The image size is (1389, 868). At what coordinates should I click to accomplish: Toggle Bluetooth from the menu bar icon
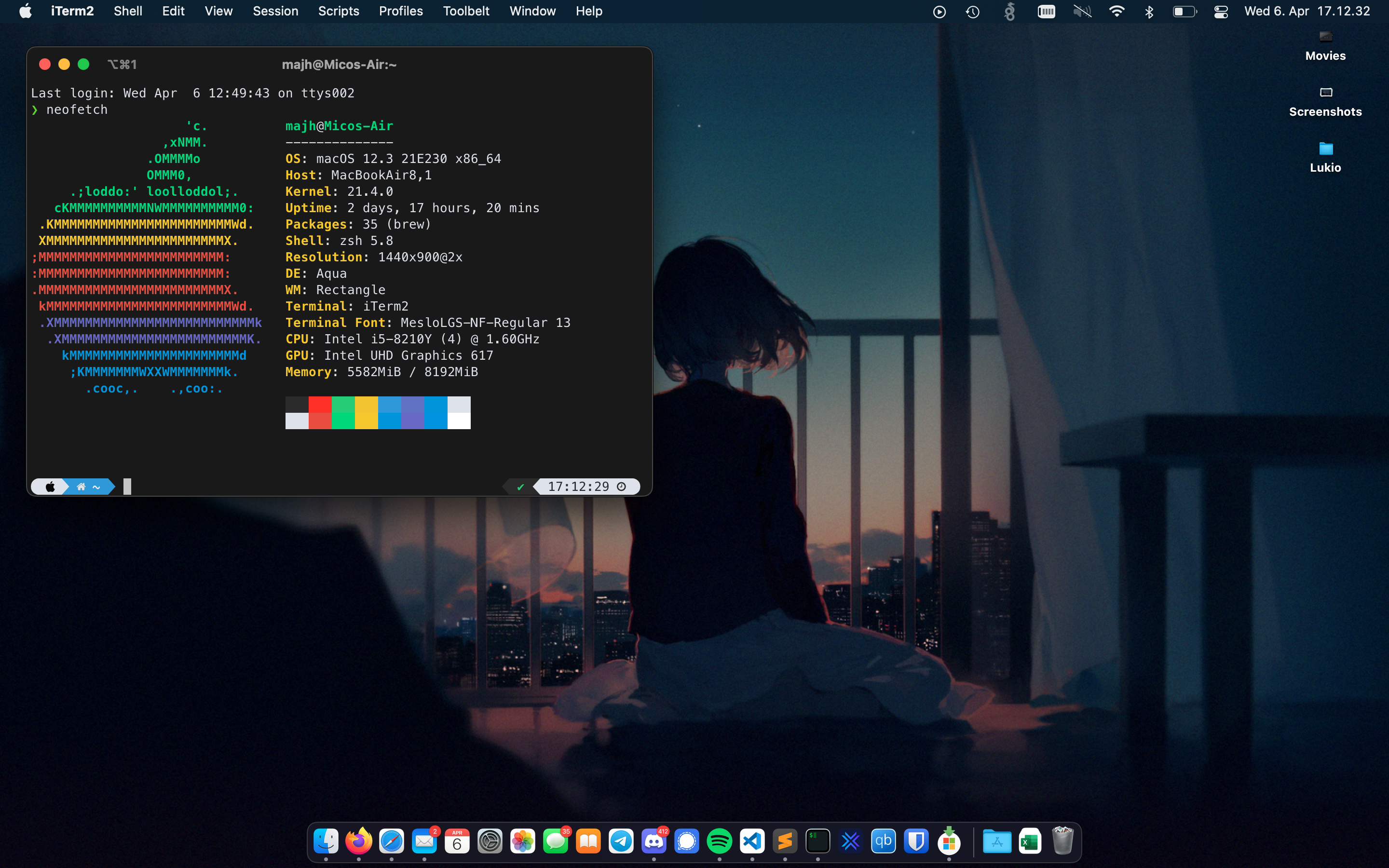click(x=1149, y=12)
